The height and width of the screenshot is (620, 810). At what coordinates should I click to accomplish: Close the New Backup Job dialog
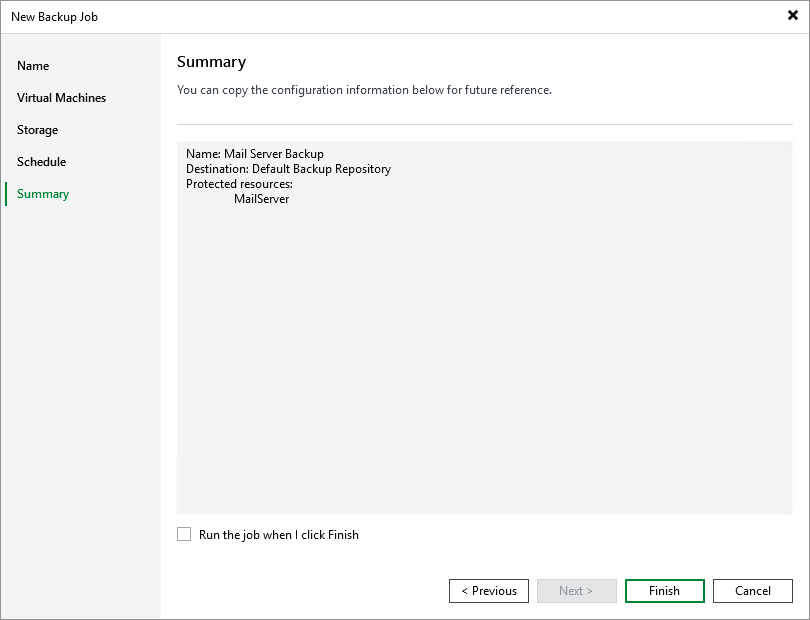tap(793, 16)
